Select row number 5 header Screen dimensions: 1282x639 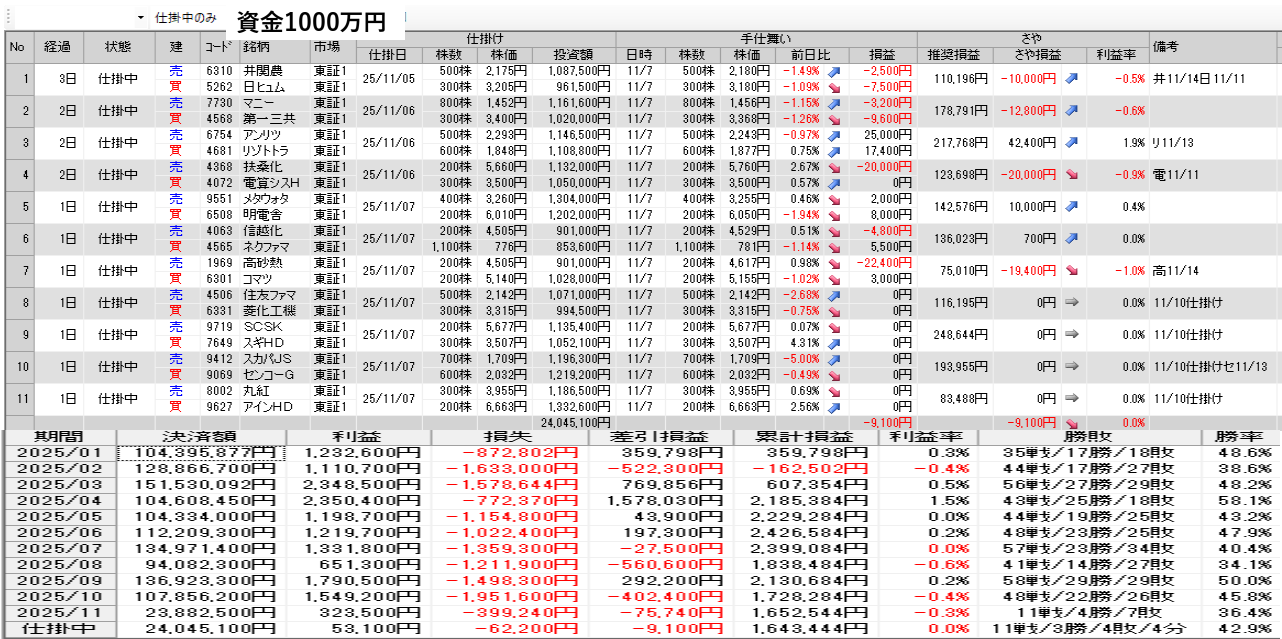click(17, 206)
